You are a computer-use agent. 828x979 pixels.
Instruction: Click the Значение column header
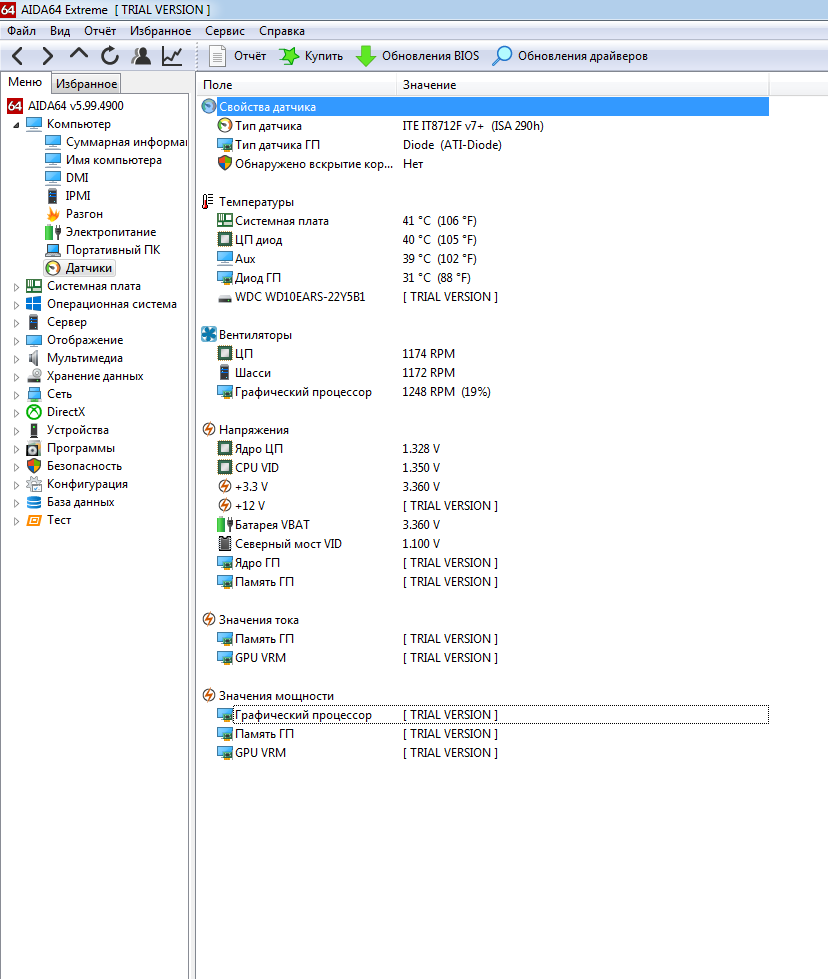(x=583, y=85)
